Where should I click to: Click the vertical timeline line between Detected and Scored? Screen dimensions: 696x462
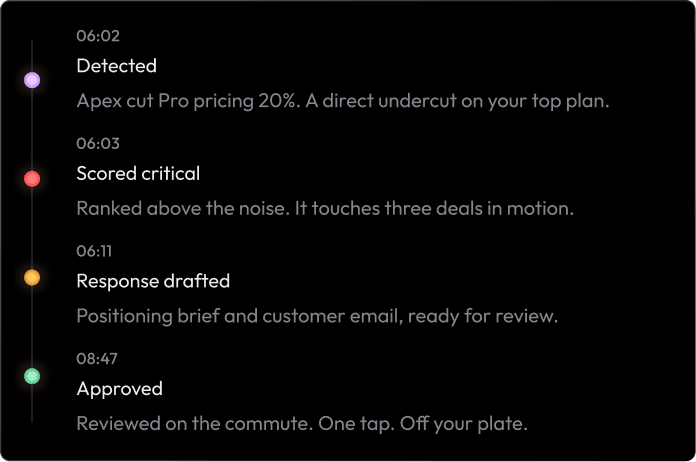click(32, 130)
